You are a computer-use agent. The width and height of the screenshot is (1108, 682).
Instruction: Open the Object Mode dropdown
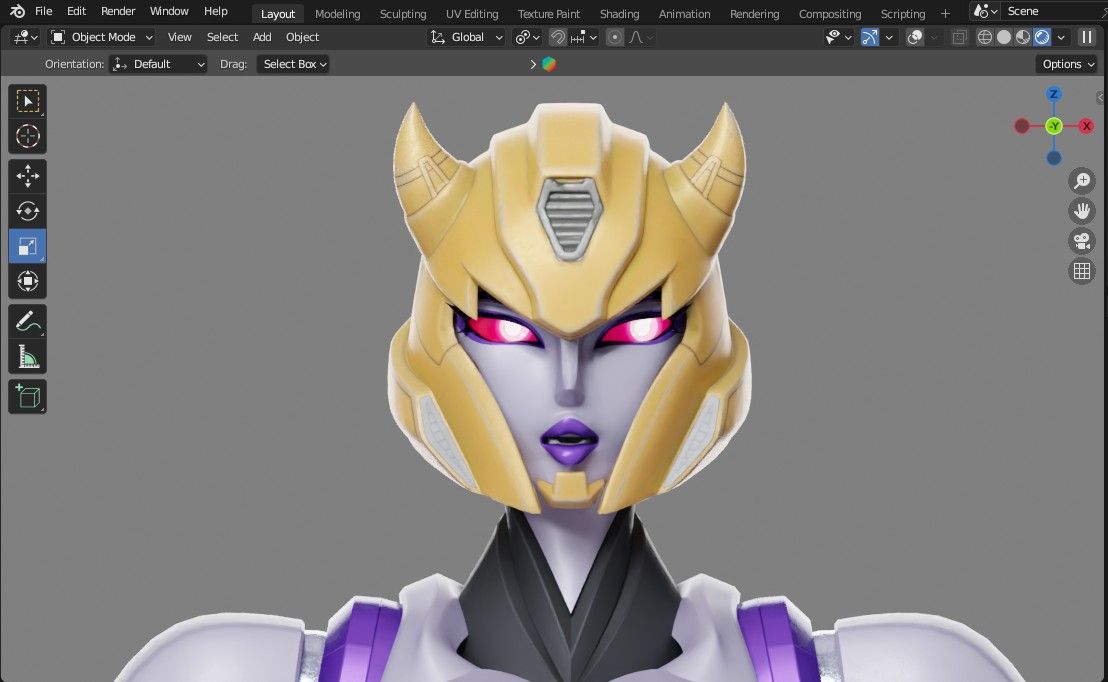(102, 37)
